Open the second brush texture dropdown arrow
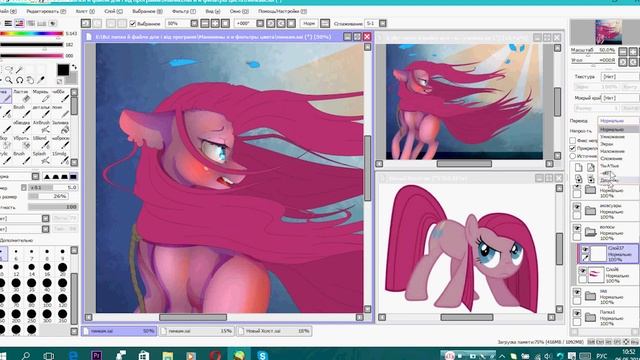This screenshot has width=640, height=360. (46, 229)
